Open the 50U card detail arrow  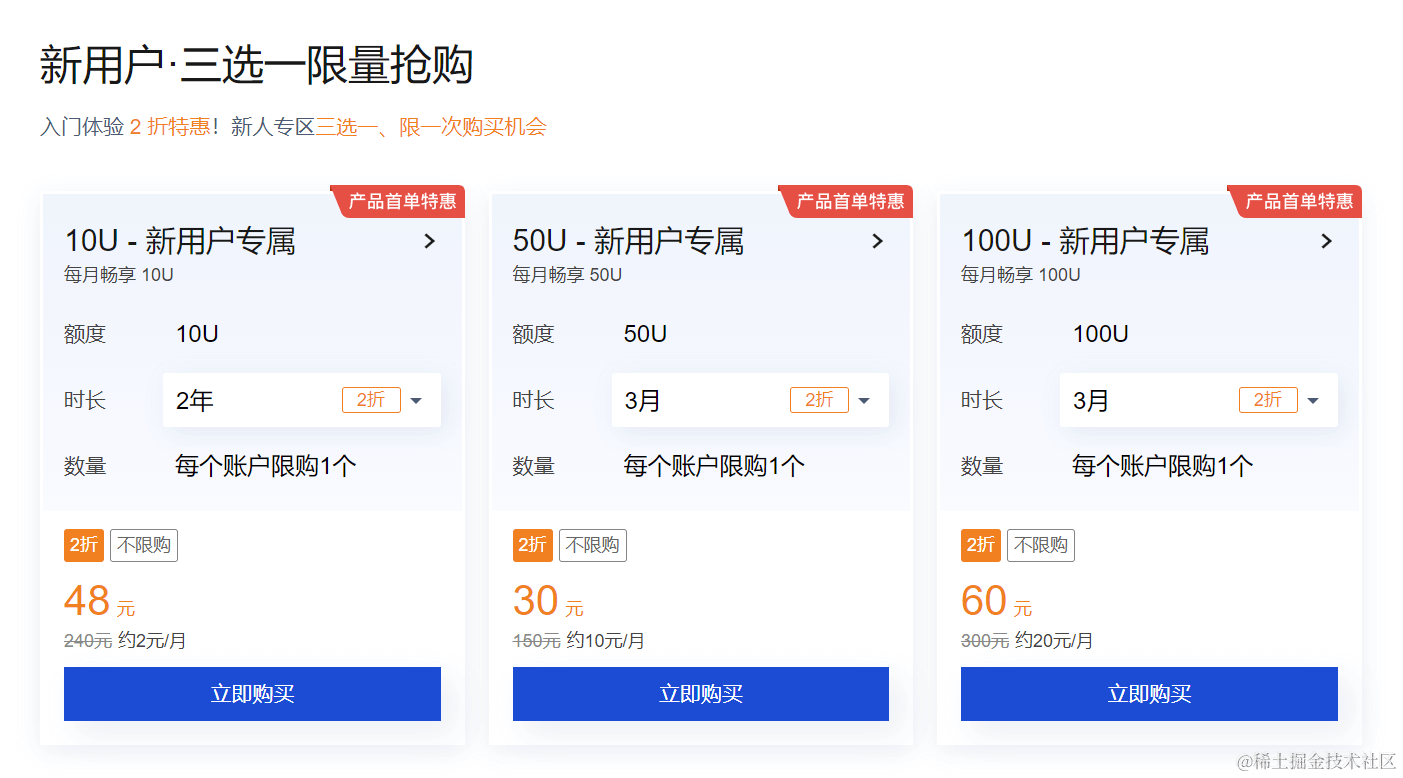pyautogui.click(x=878, y=241)
